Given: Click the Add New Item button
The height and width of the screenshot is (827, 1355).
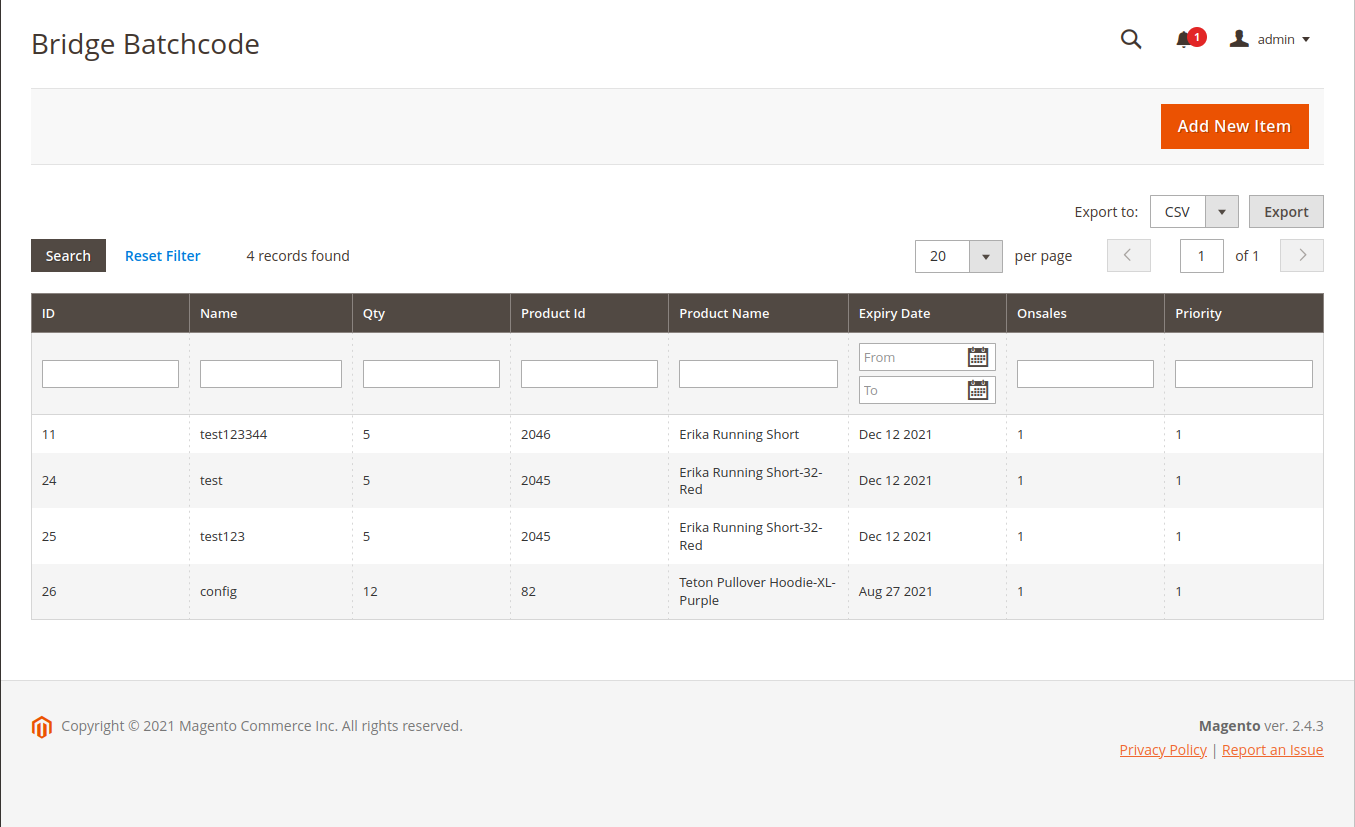Looking at the screenshot, I should pyautogui.click(x=1234, y=126).
